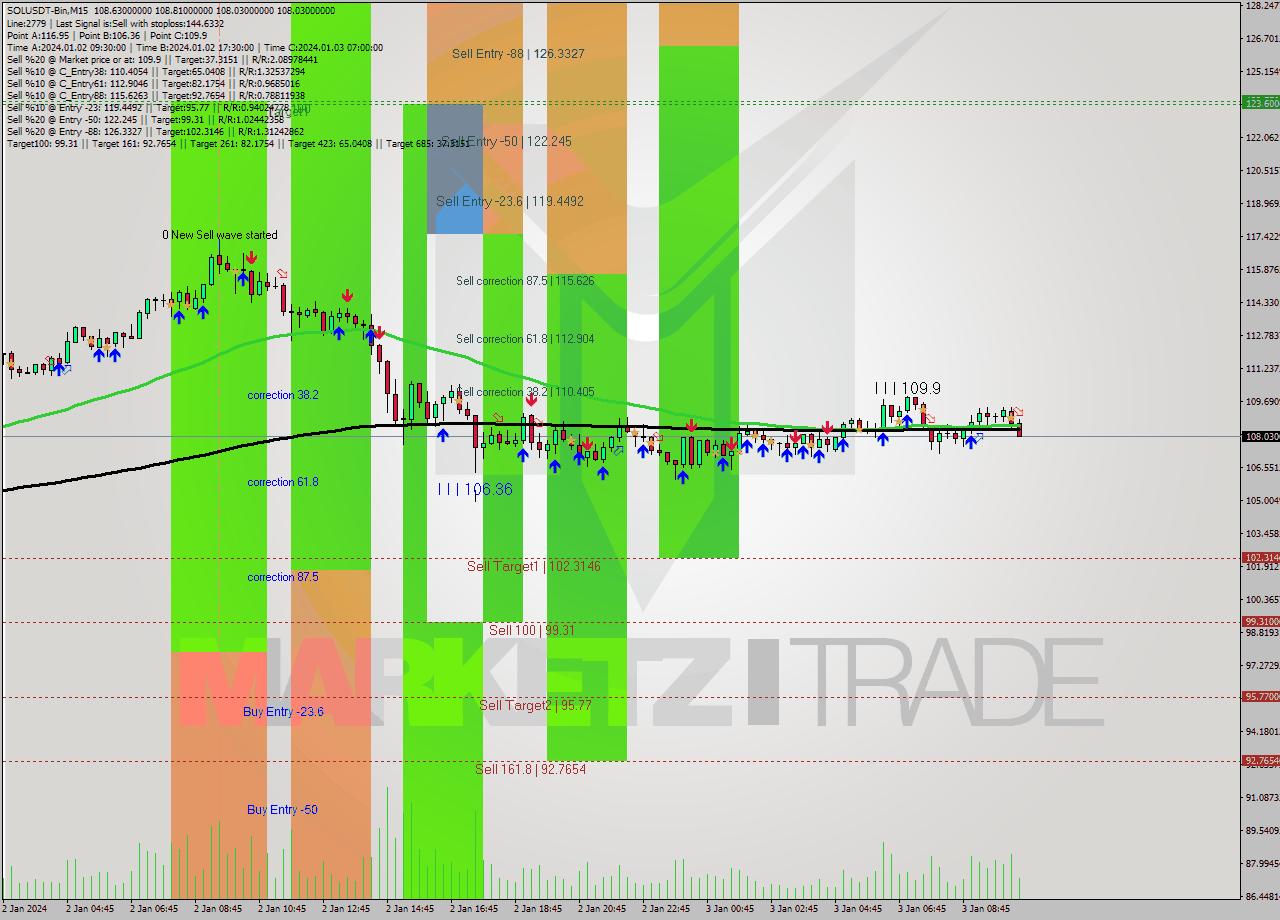Click 'Sell correction 38.2 | 110.405' label
This screenshot has height=920, width=1280.
[x=525, y=392]
